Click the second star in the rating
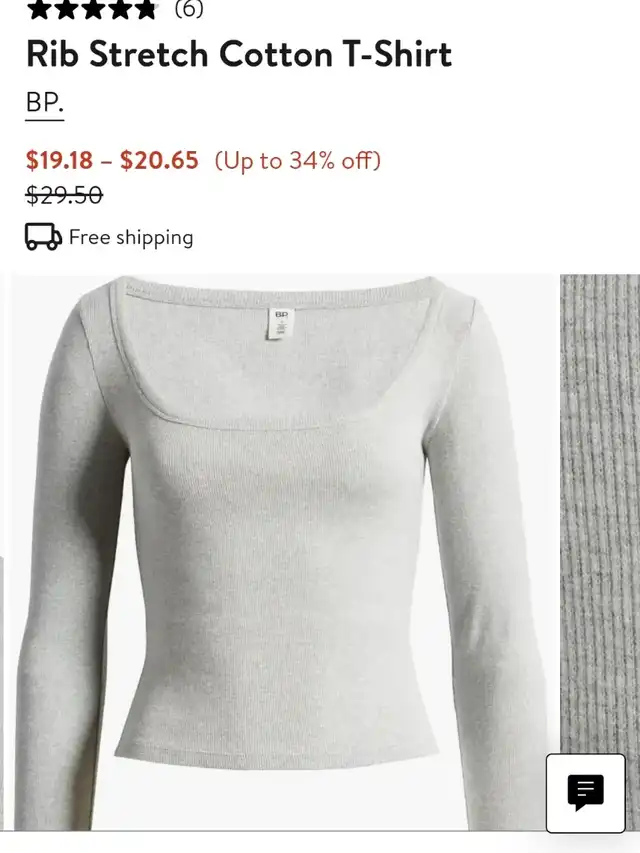Screen dimensions: 640x853 click(x=65, y=10)
